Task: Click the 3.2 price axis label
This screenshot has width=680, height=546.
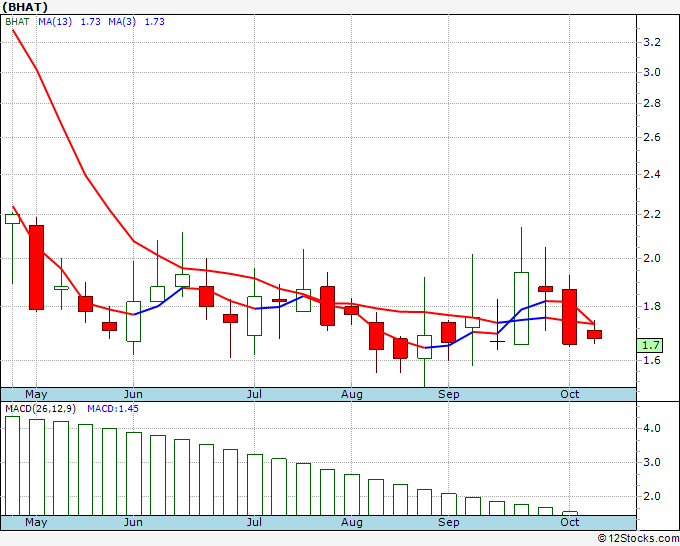Action: (651, 42)
